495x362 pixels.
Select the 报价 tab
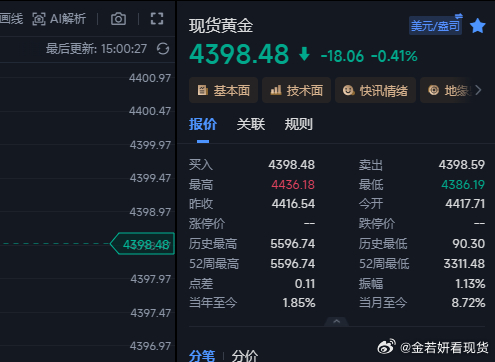coord(203,124)
